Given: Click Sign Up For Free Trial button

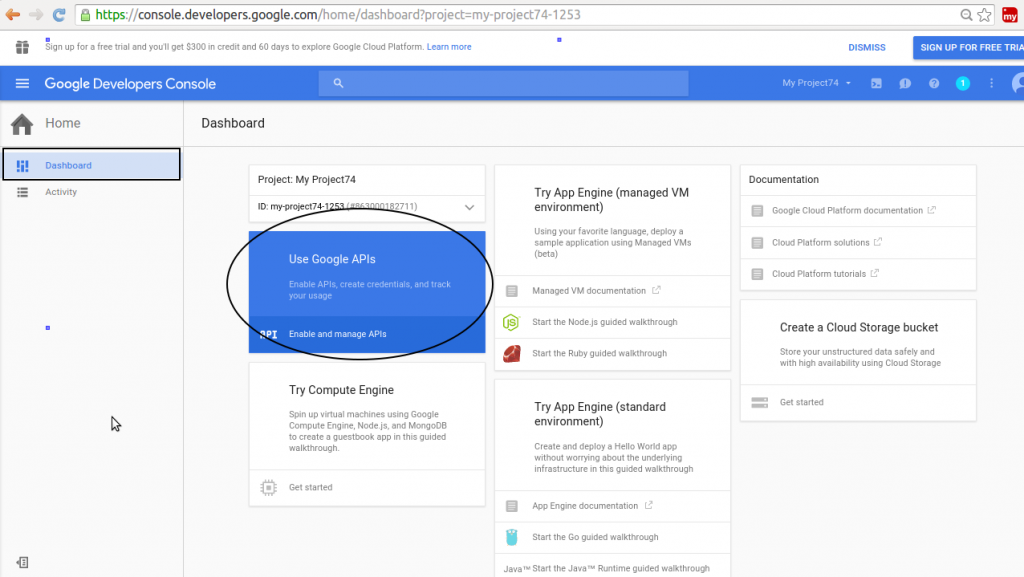Looking at the screenshot, I should point(967,47).
